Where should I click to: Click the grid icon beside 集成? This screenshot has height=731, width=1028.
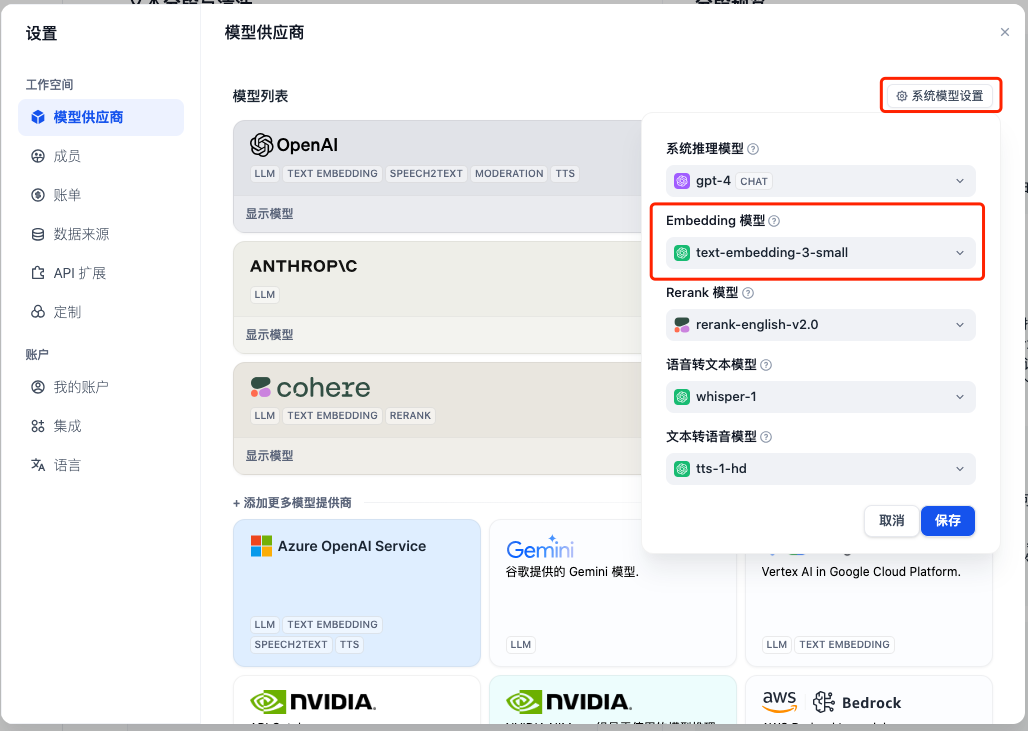pyautogui.click(x=38, y=426)
